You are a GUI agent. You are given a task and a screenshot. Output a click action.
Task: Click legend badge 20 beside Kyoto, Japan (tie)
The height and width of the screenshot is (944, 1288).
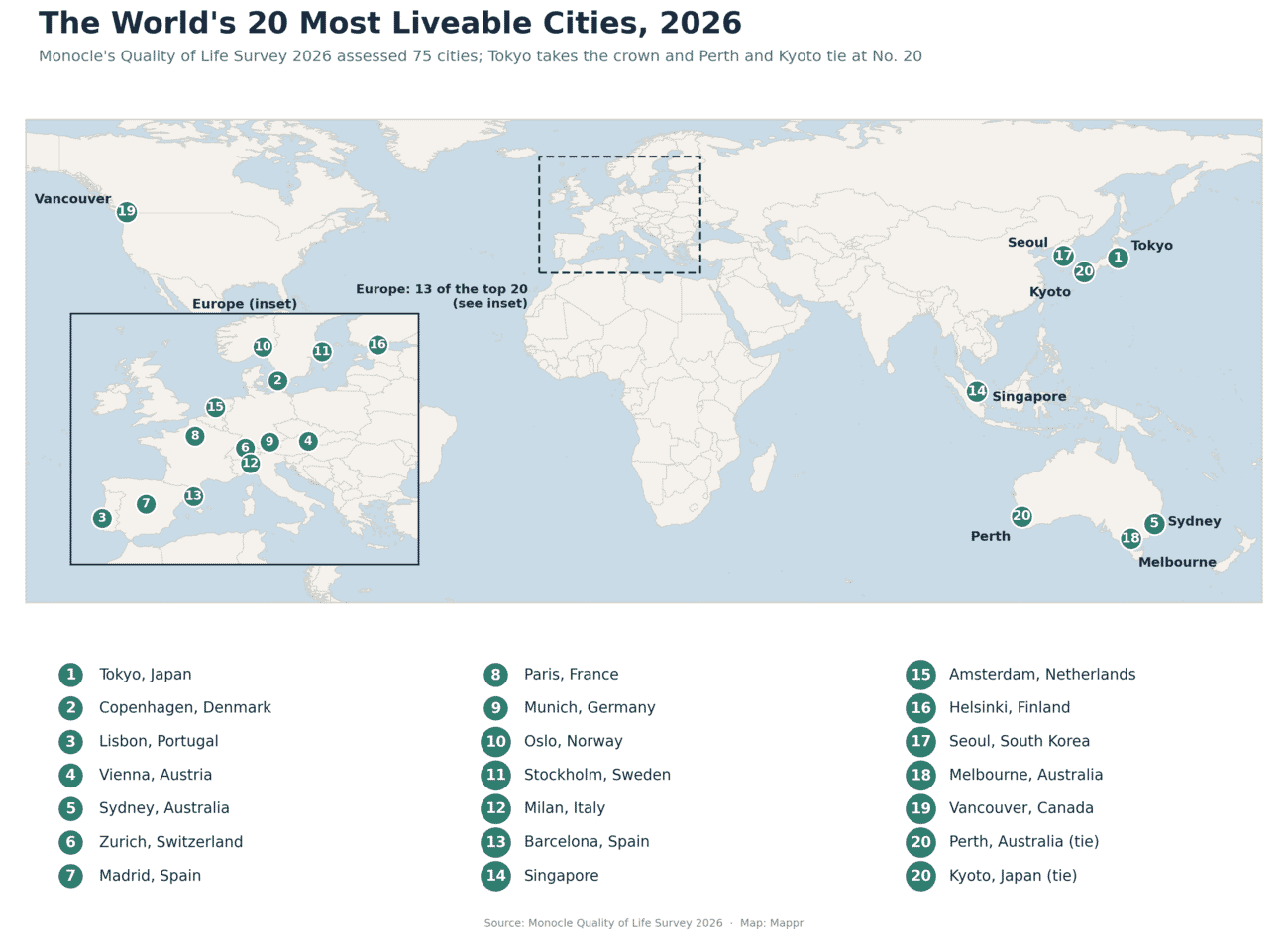(x=920, y=876)
